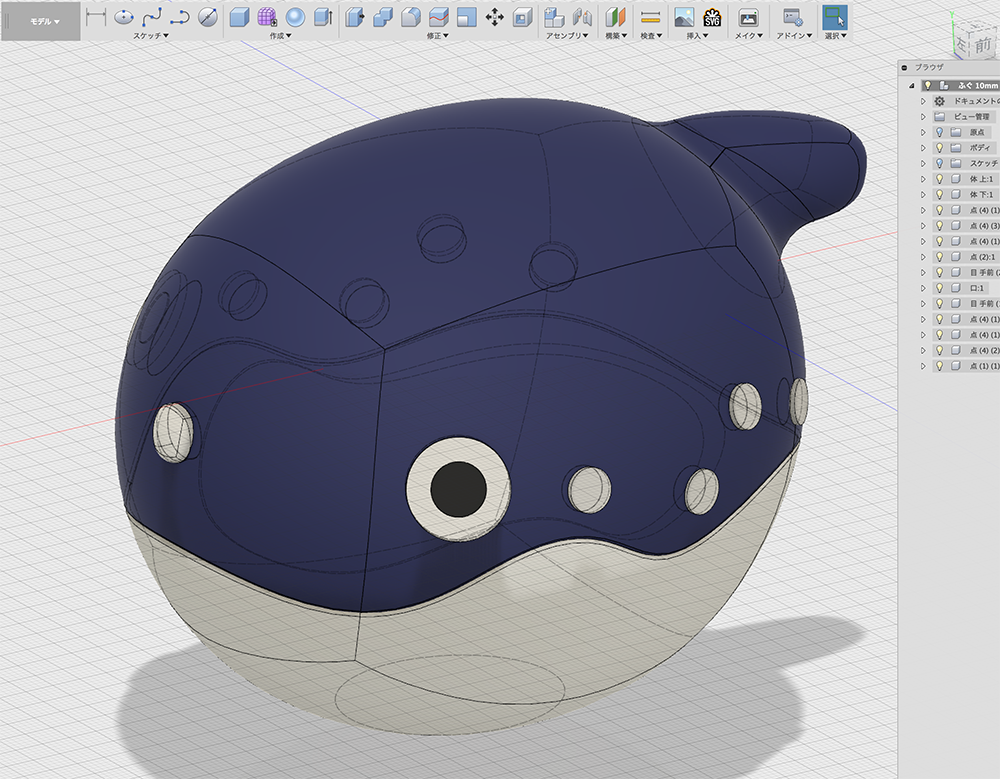Expand the 口:1 component tree node
The image size is (1000, 779).
tap(924, 288)
